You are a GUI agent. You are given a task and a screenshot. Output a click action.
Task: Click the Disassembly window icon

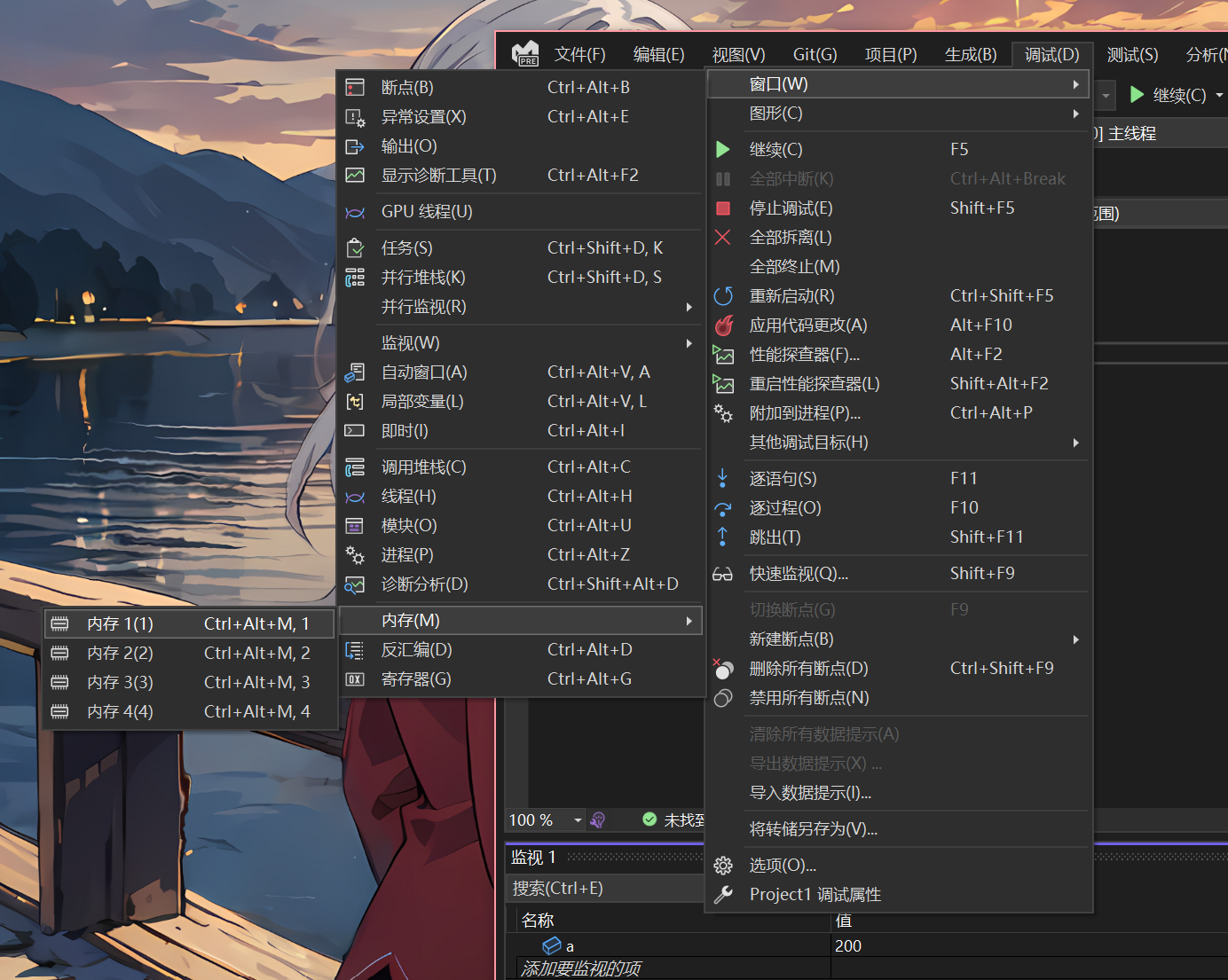pos(355,650)
